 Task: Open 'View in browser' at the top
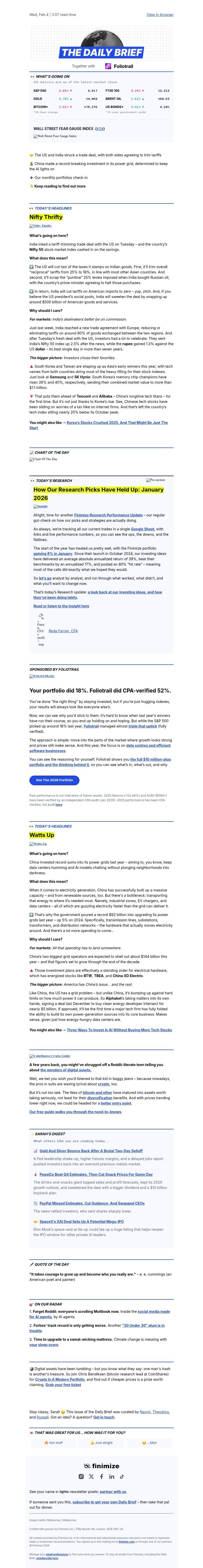click(160, 15)
